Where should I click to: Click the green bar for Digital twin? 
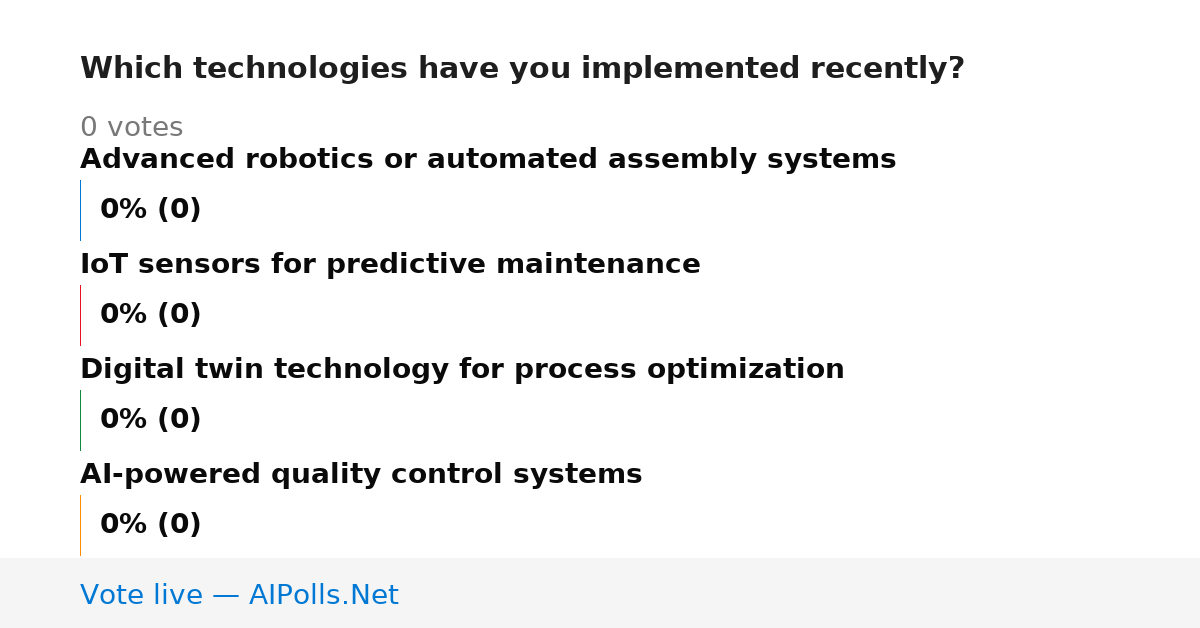[x=80, y=420]
